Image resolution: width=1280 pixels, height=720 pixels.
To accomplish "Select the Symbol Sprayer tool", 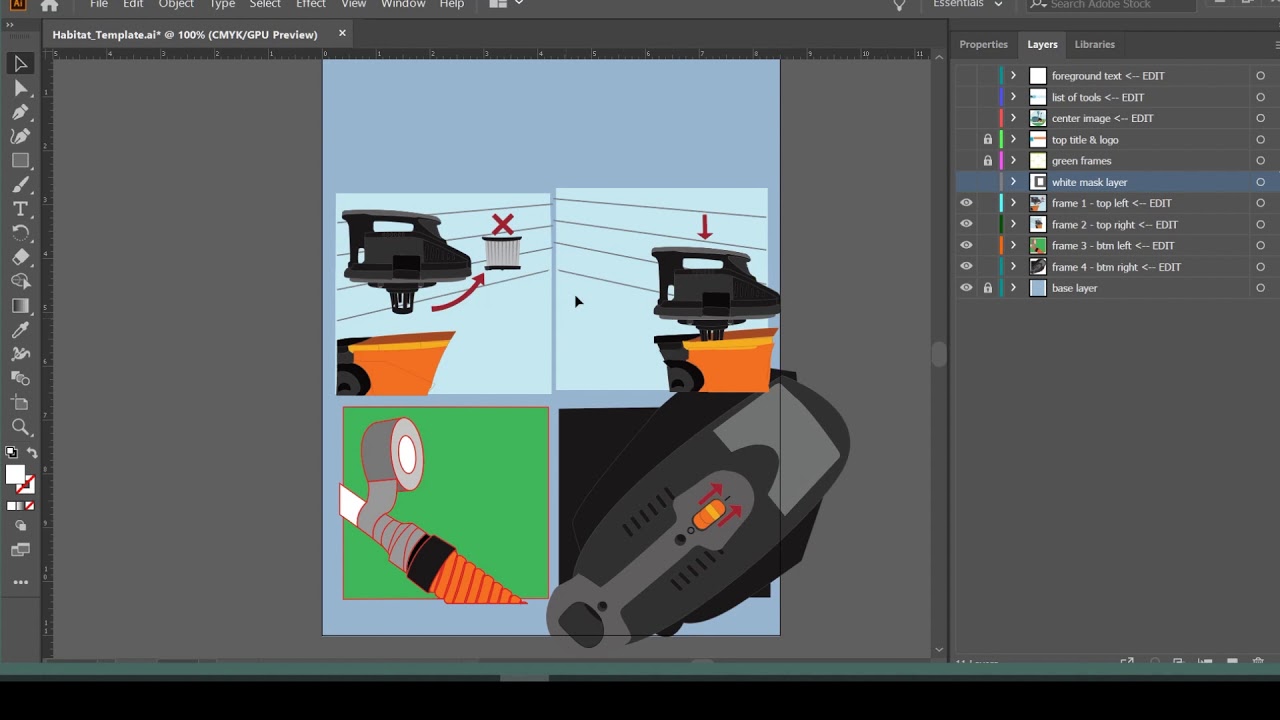I will 20,354.
